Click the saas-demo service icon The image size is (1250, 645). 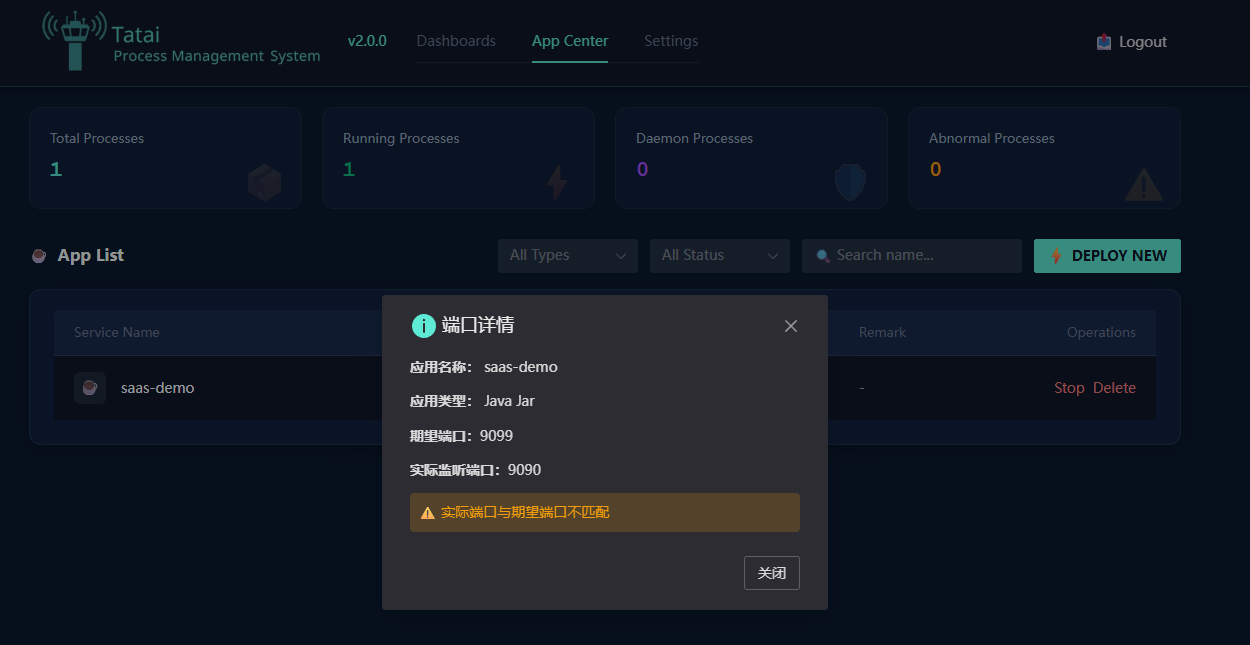pos(90,388)
